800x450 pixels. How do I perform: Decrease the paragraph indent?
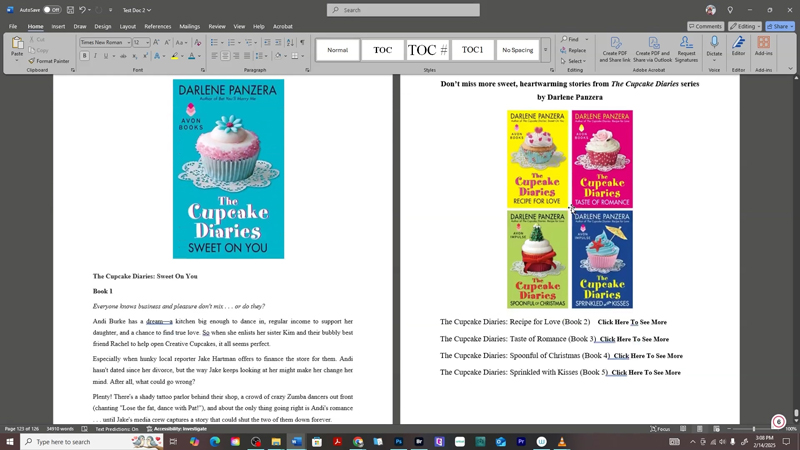tap(267, 42)
